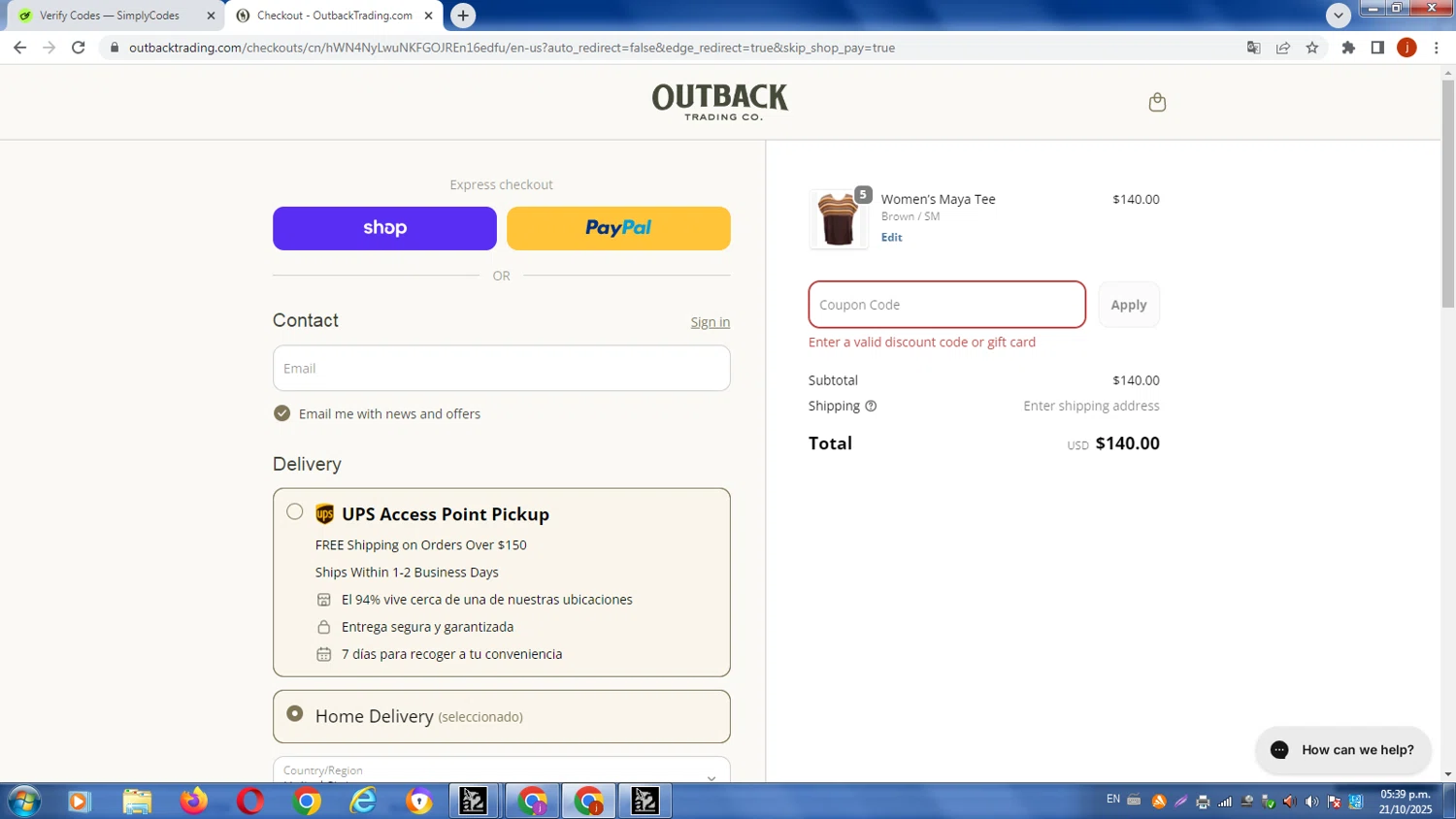Click the translate page icon
The height and width of the screenshot is (819, 1456).
1254,48
